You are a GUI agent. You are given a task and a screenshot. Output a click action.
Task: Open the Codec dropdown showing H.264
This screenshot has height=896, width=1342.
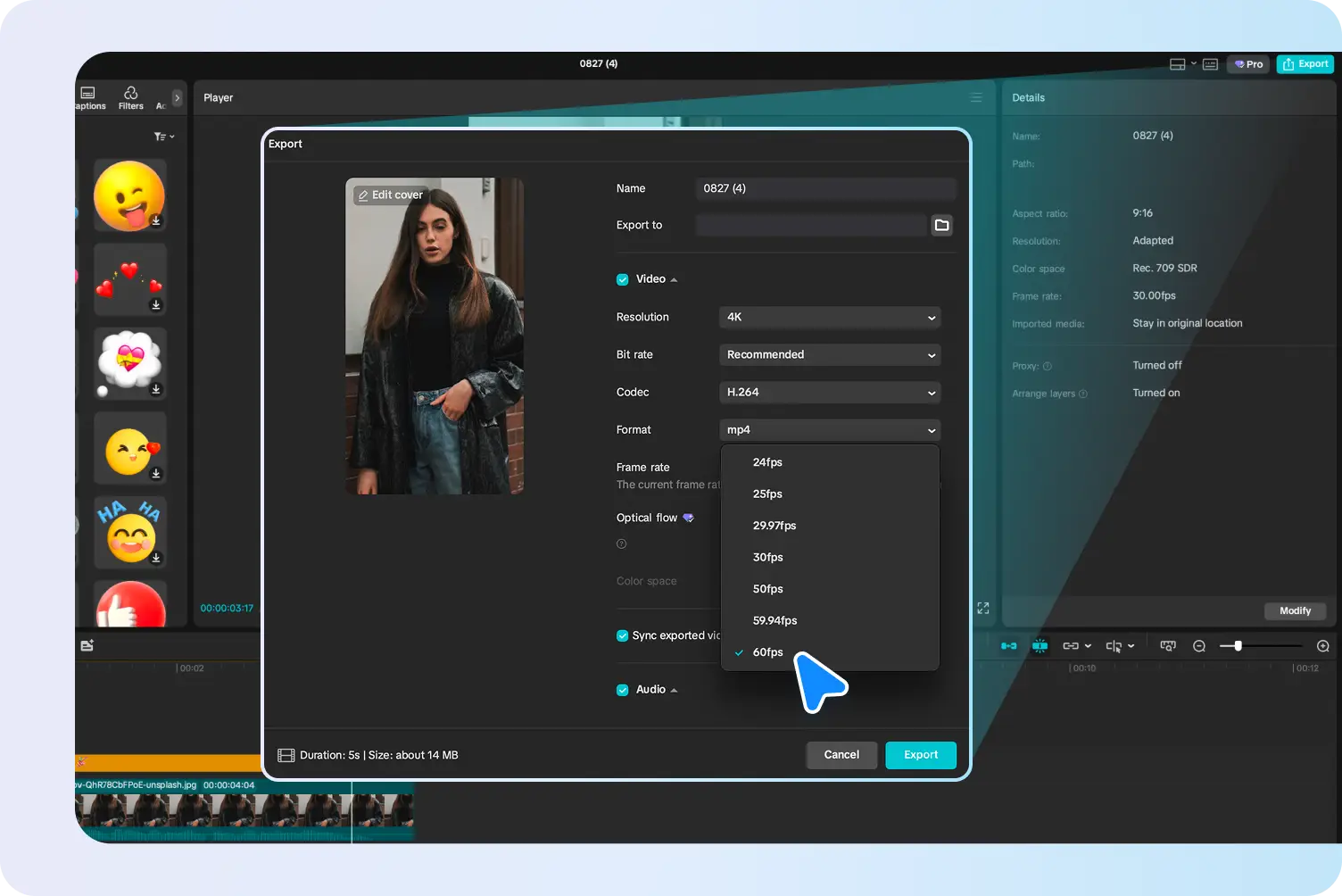pyautogui.click(x=829, y=393)
